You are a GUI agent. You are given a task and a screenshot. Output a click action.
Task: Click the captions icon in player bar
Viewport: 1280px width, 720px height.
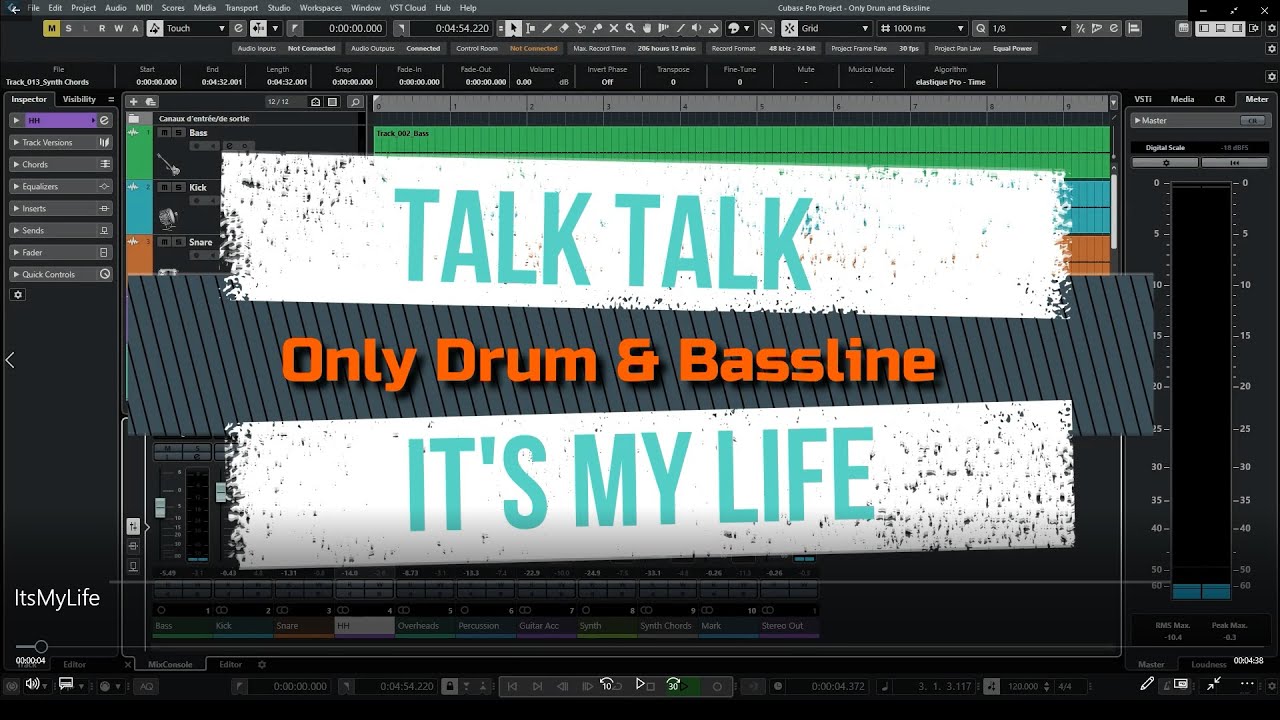[x=66, y=684]
